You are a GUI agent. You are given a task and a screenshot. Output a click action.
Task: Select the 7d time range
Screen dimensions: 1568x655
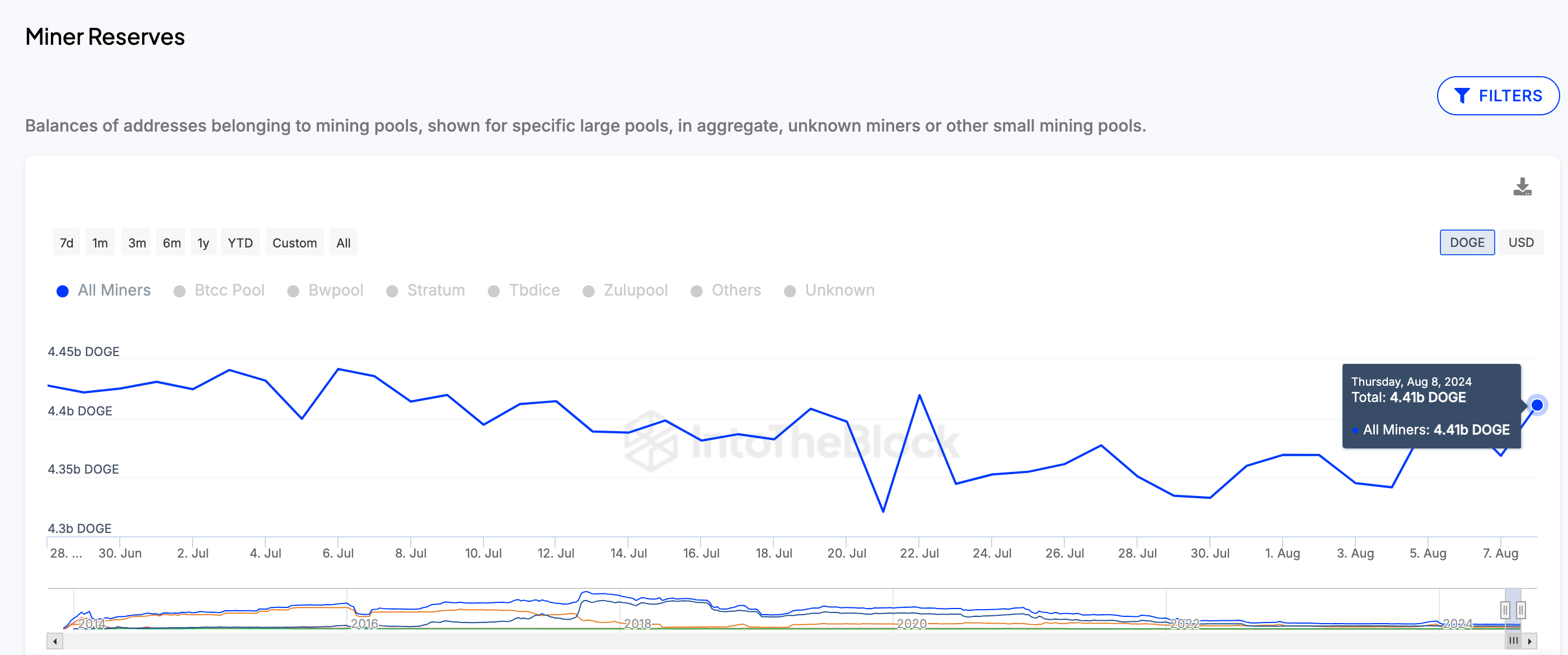66,242
